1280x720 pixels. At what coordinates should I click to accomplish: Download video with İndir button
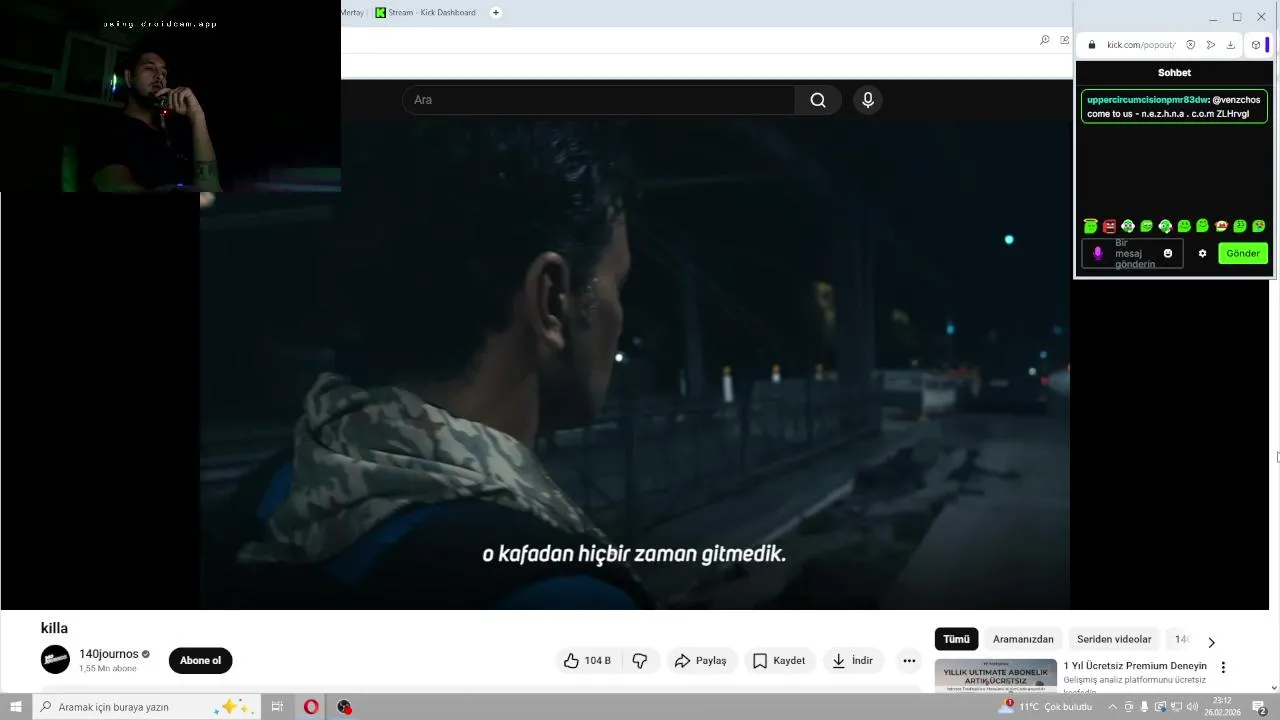(853, 661)
